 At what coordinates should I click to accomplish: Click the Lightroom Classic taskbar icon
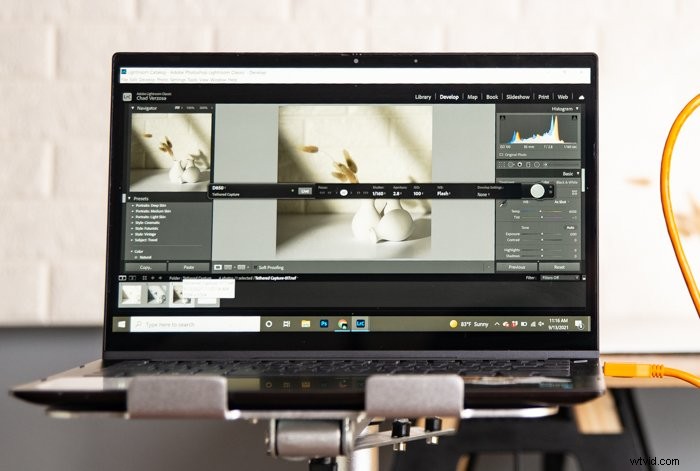360,324
